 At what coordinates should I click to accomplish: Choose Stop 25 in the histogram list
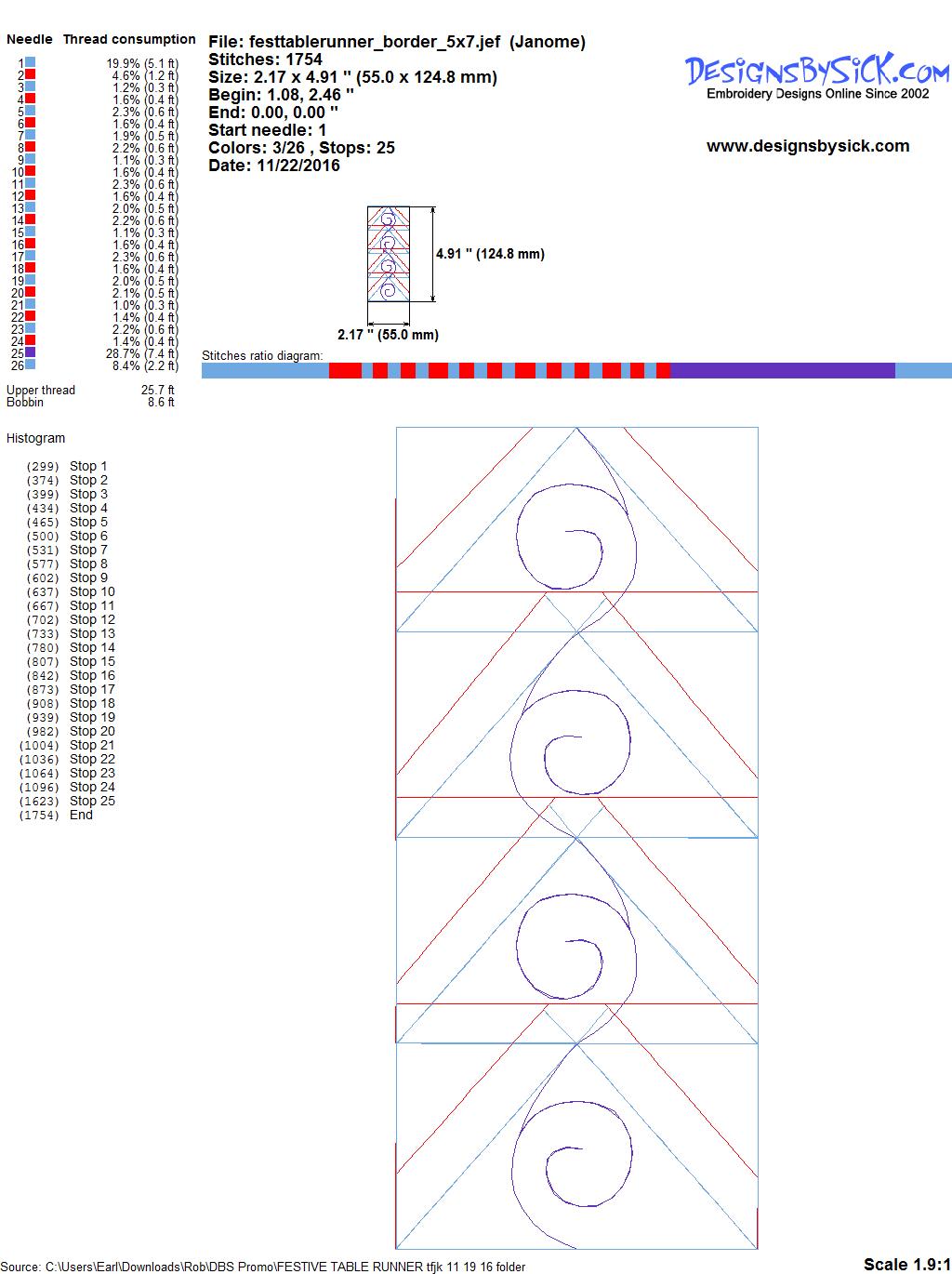[92, 802]
